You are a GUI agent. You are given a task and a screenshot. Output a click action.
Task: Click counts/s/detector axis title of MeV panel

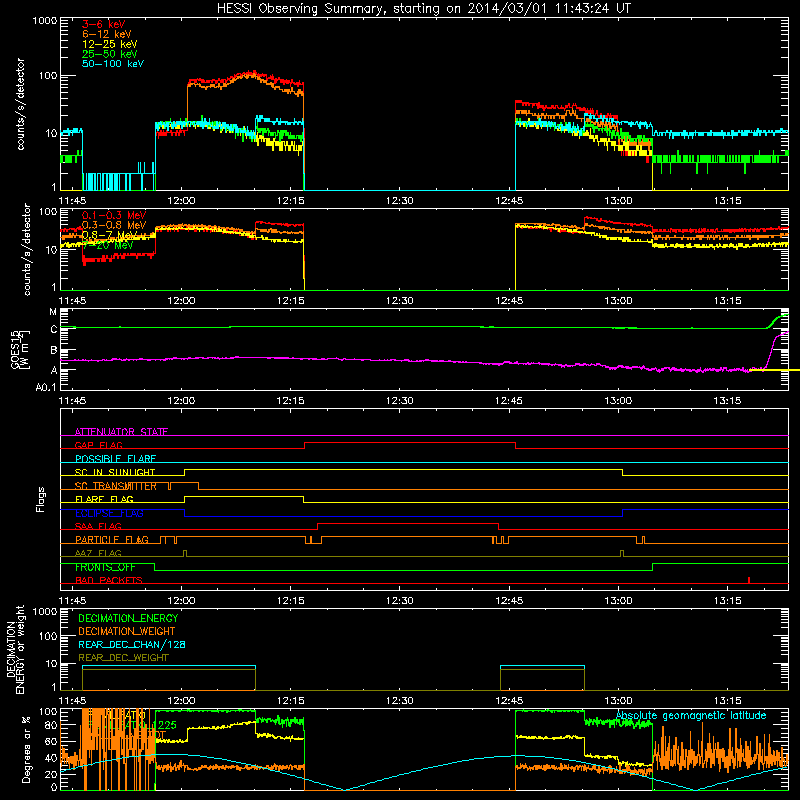(27, 249)
